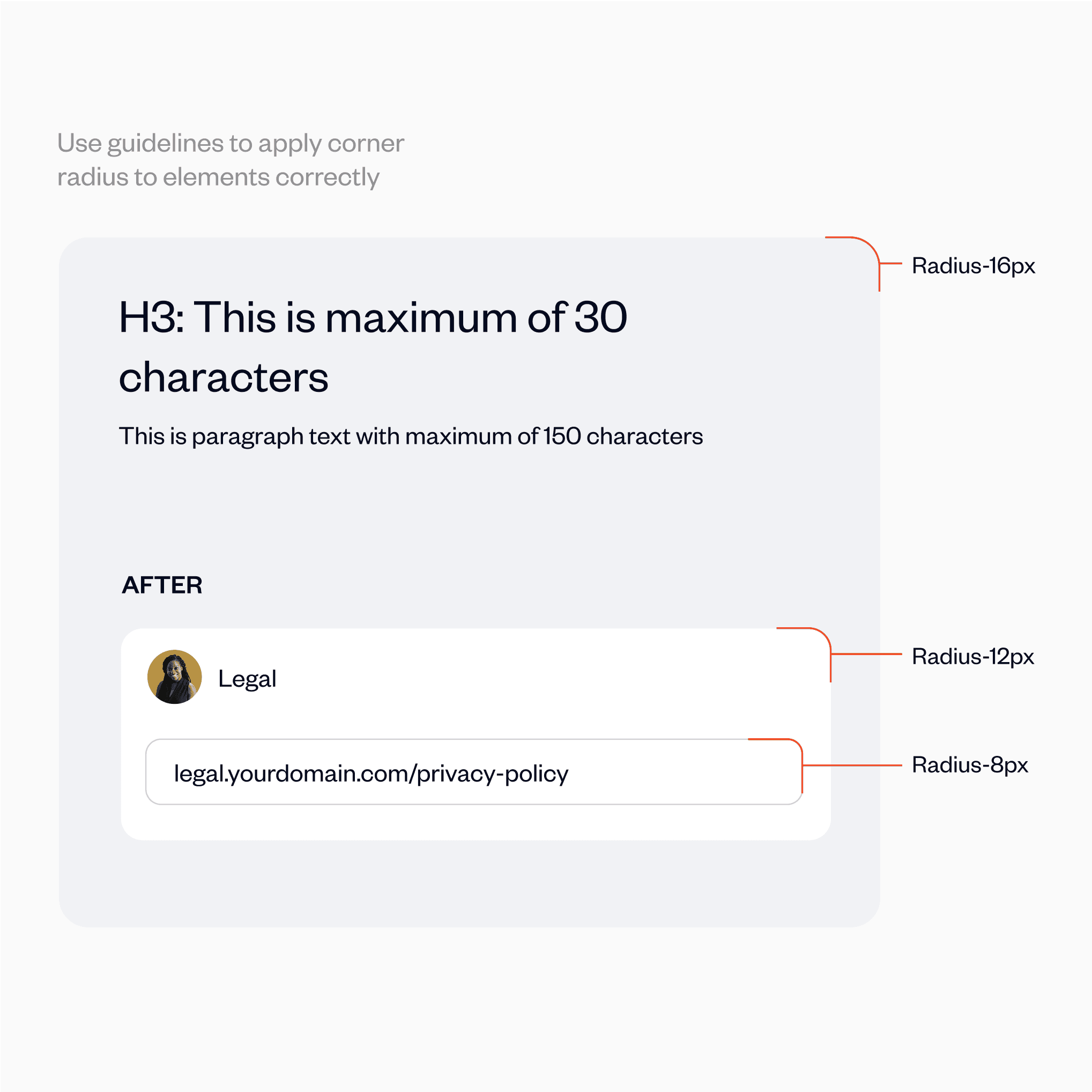Click the legal.yourdomain.com/privacy-policy input field
Screen dimensions: 1092x1092
[474, 771]
